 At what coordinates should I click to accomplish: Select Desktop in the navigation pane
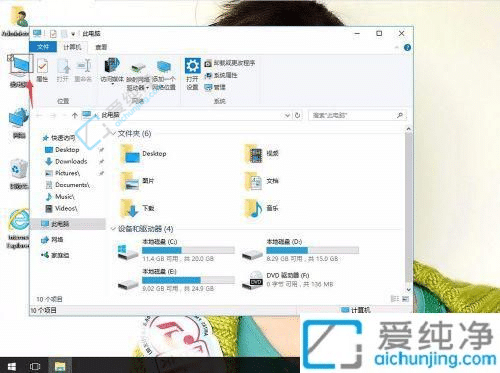[x=62, y=150]
